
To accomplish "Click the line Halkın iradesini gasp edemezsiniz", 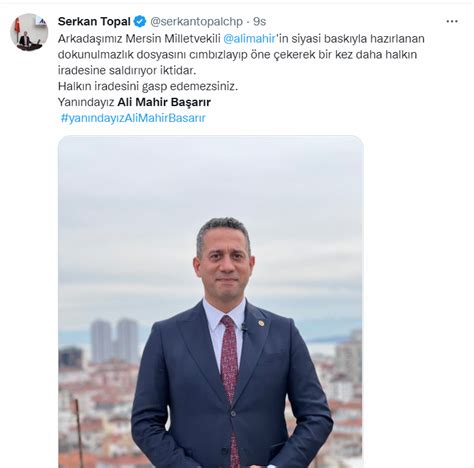I will 148,86.
